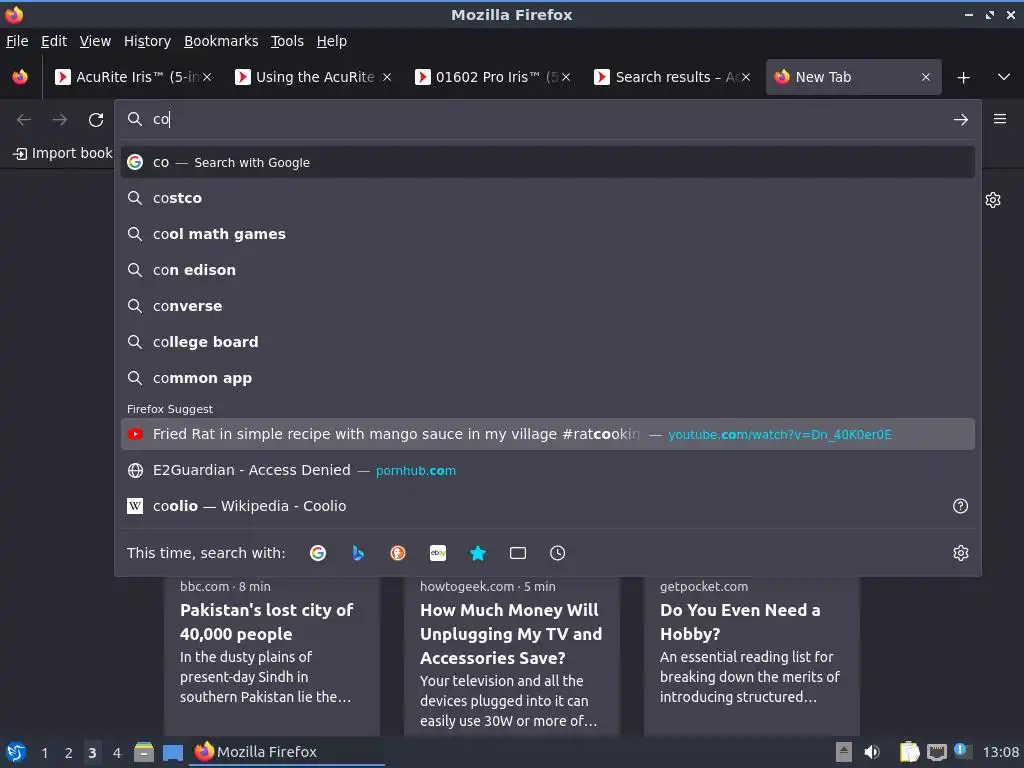Submit the address bar with Go arrow
This screenshot has height=768, width=1024.
tap(961, 120)
